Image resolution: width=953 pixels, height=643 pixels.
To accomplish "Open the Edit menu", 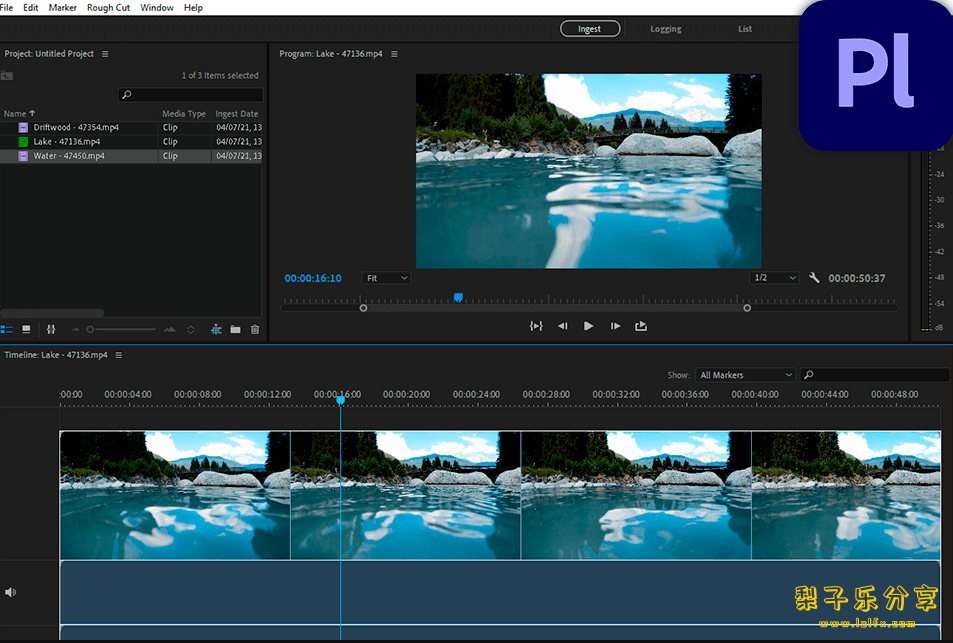I will 30,8.
